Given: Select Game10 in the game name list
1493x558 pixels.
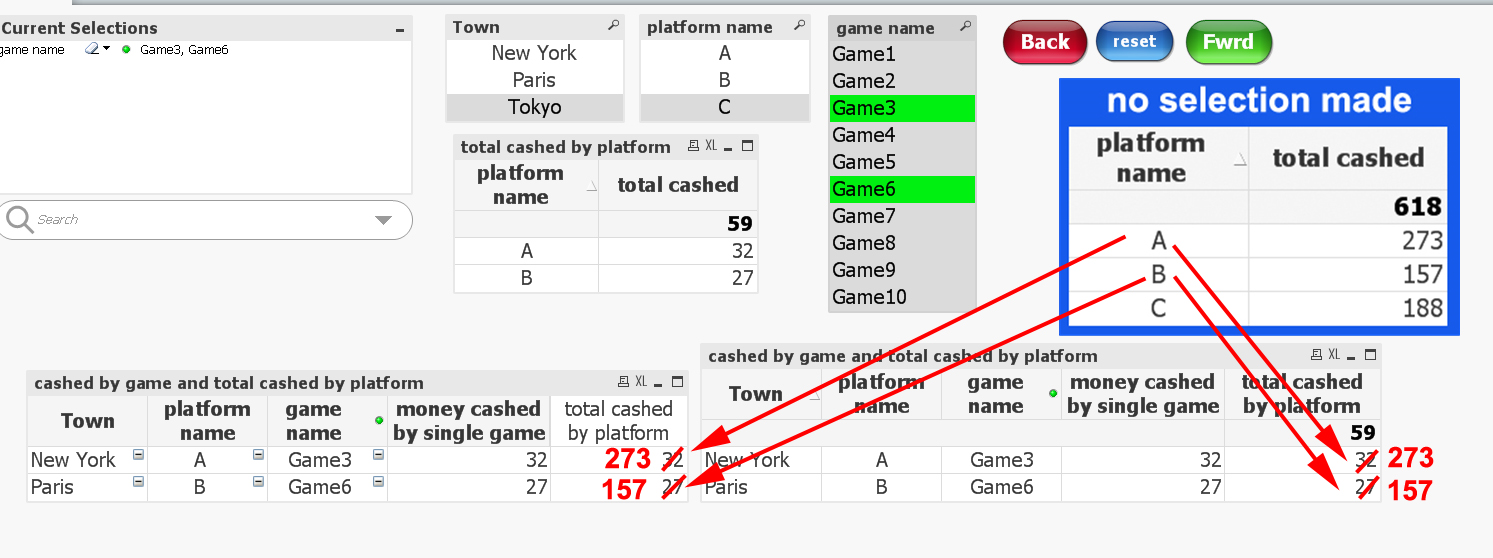Looking at the screenshot, I should 902,297.
